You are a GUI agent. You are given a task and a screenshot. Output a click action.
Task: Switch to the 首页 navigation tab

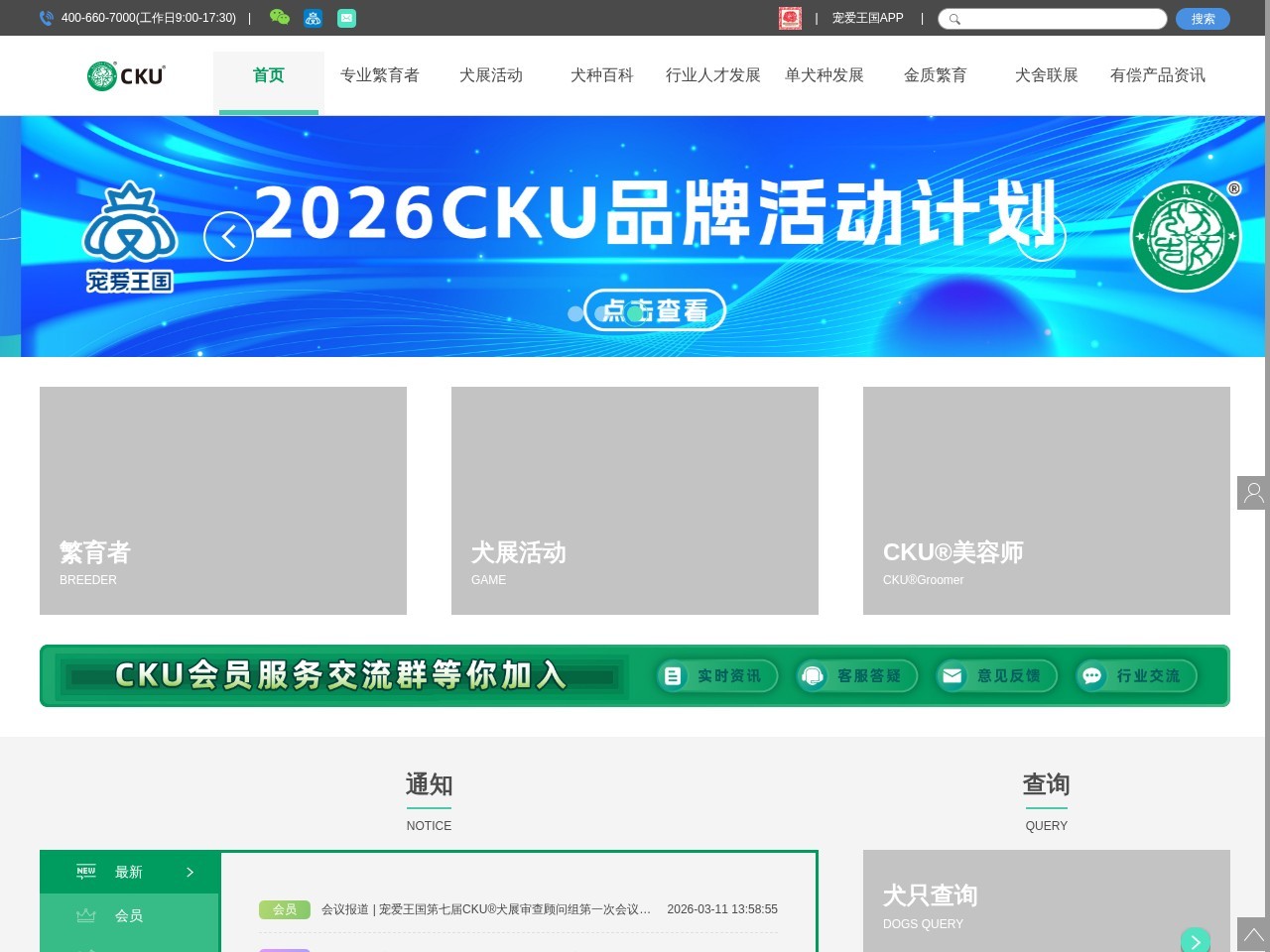[x=268, y=74]
